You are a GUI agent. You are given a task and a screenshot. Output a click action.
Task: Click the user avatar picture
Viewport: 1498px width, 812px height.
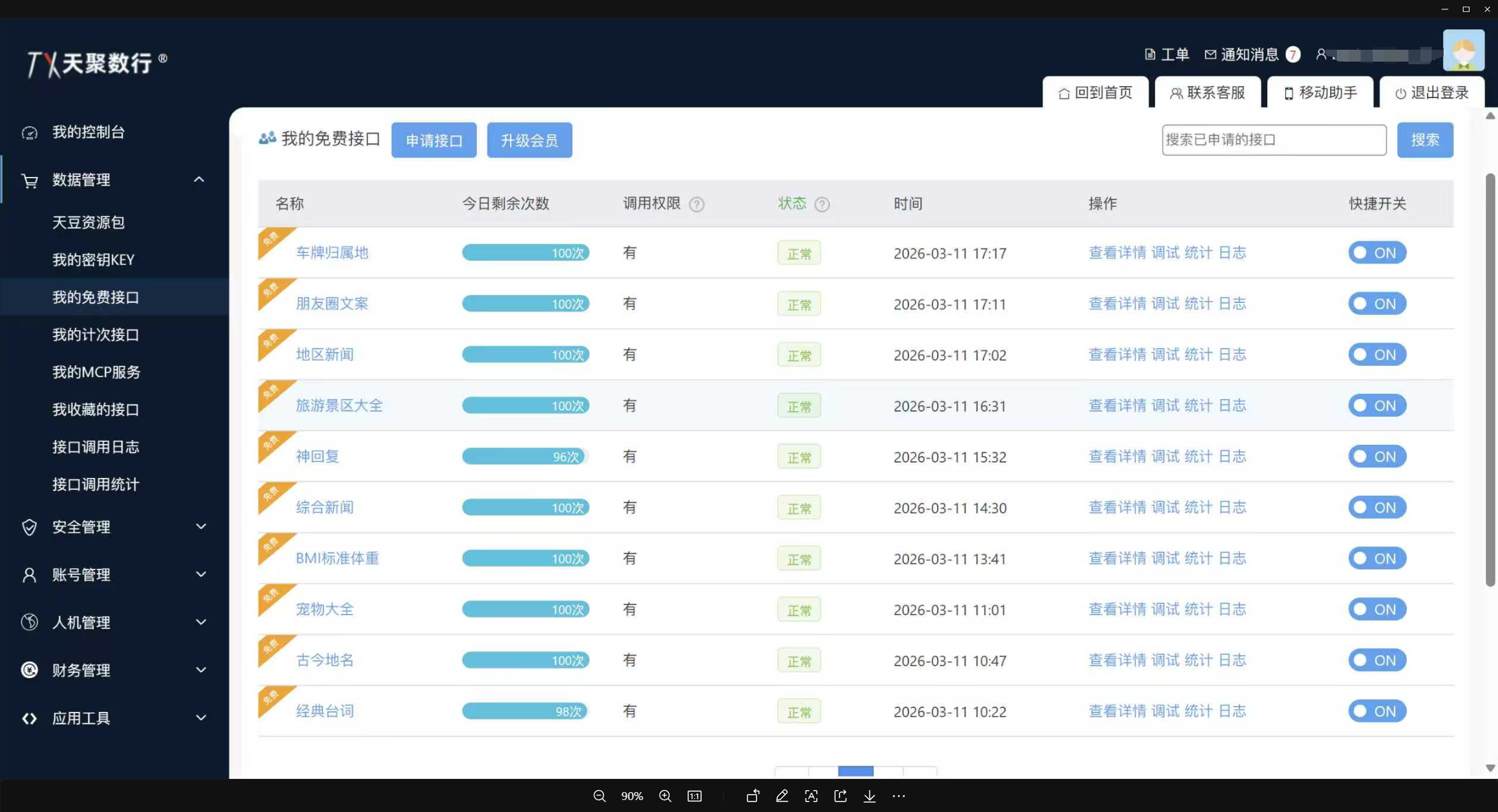point(1464,50)
